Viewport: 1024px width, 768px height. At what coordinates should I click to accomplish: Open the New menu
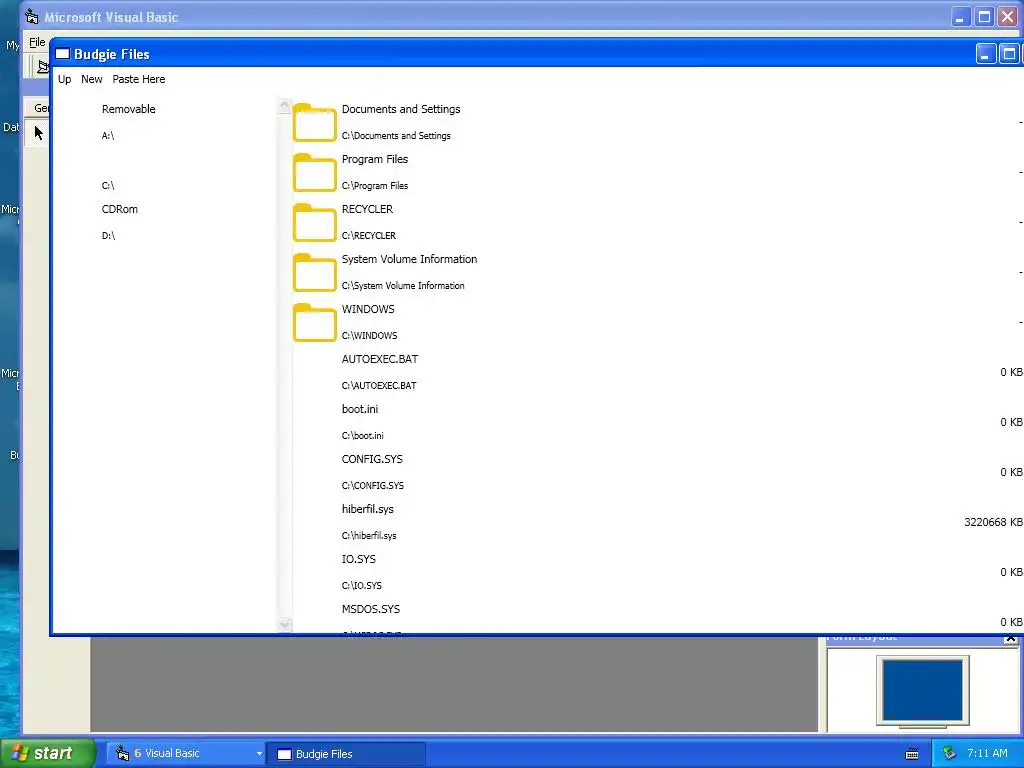(x=91, y=79)
